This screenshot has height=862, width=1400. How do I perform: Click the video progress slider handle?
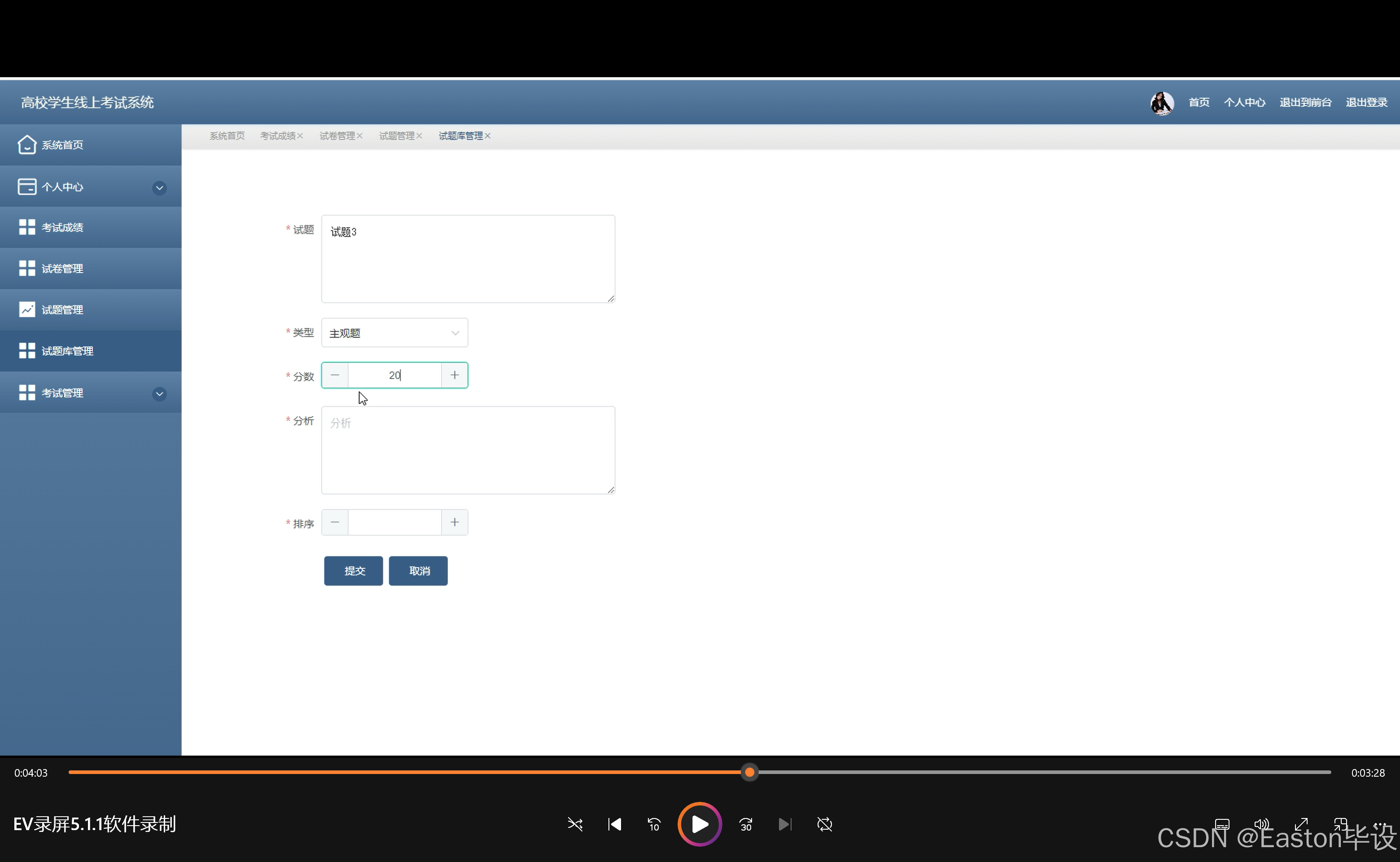pyautogui.click(x=749, y=773)
